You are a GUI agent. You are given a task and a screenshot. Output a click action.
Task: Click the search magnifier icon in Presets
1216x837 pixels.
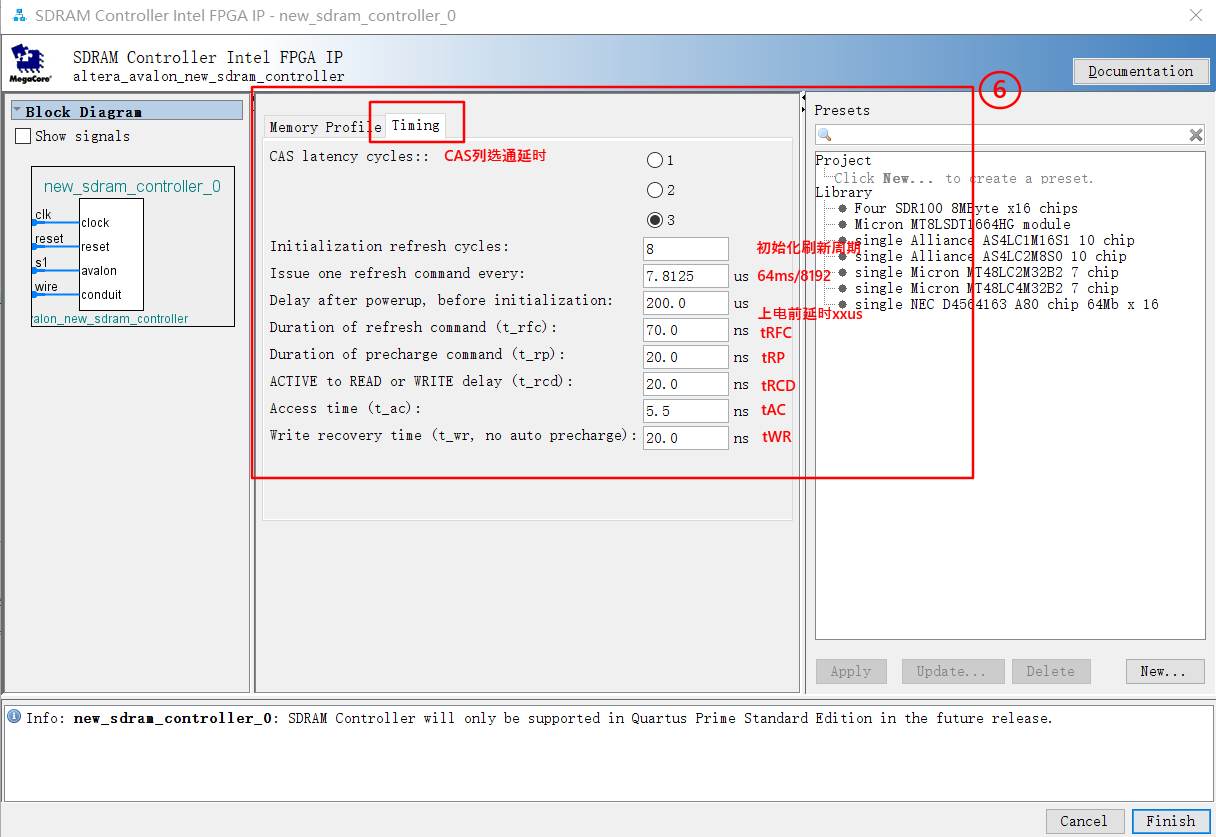[824, 135]
